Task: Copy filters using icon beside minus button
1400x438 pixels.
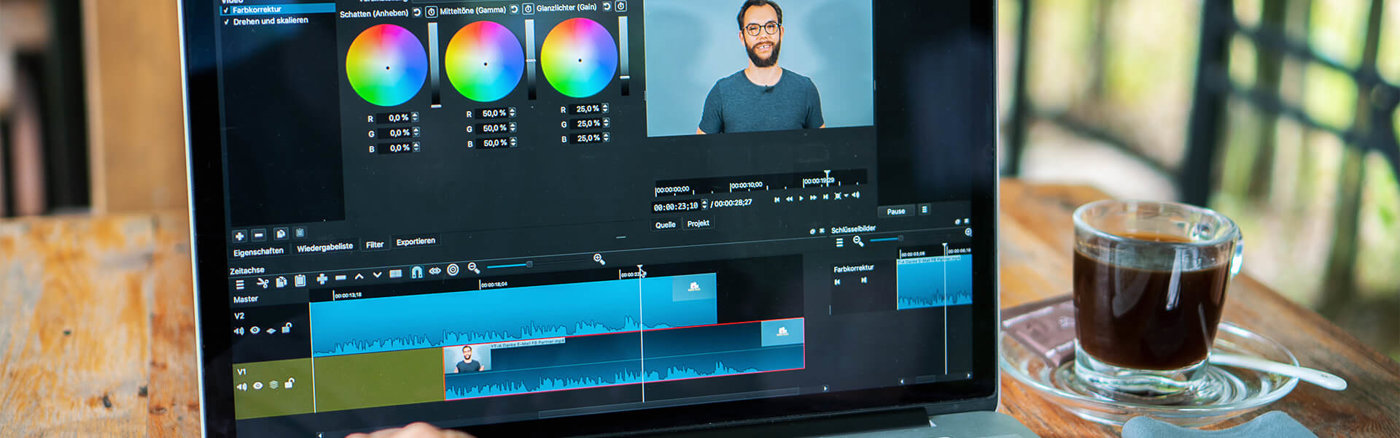Action: tap(281, 233)
